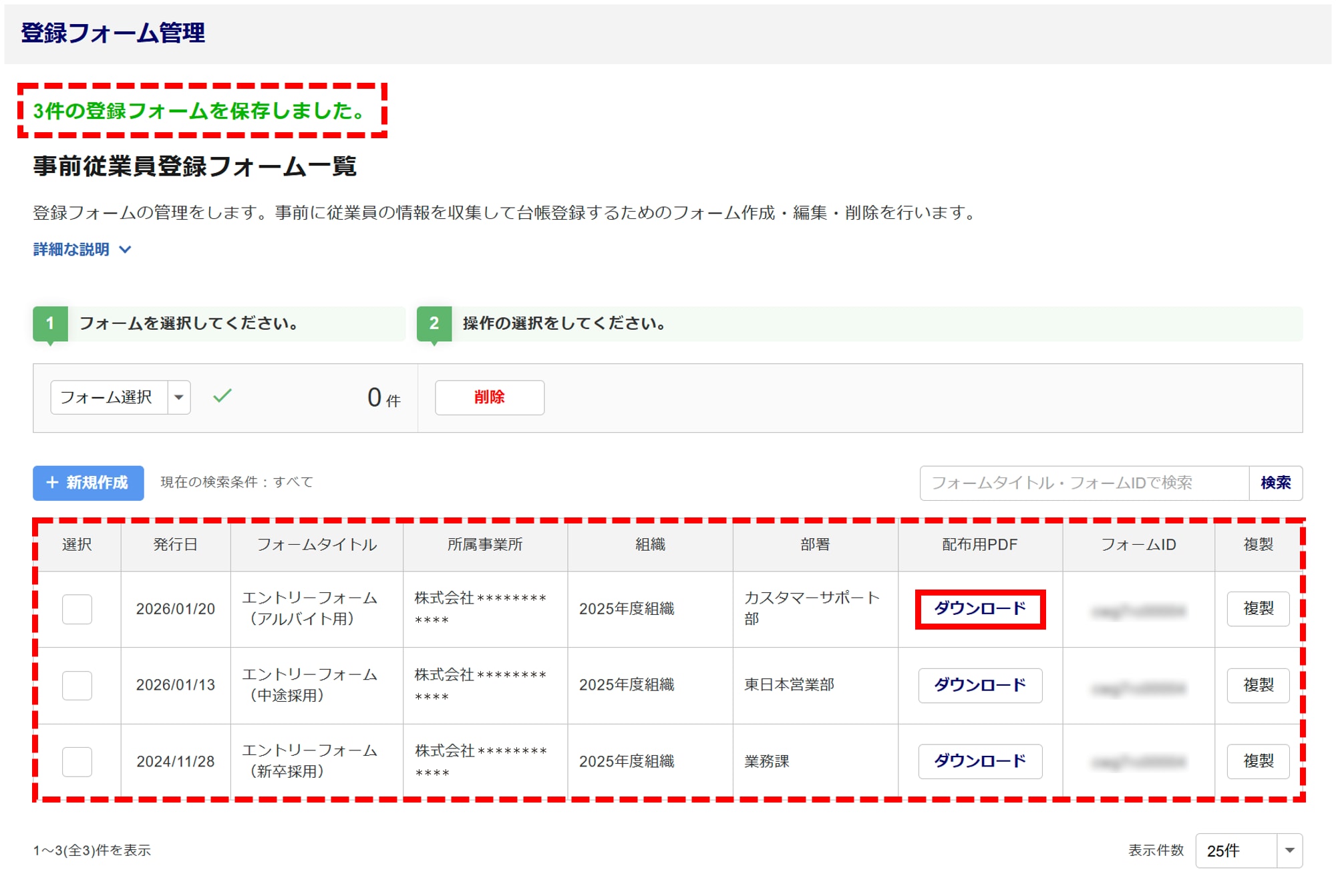Click the 検索 button

click(x=1275, y=483)
